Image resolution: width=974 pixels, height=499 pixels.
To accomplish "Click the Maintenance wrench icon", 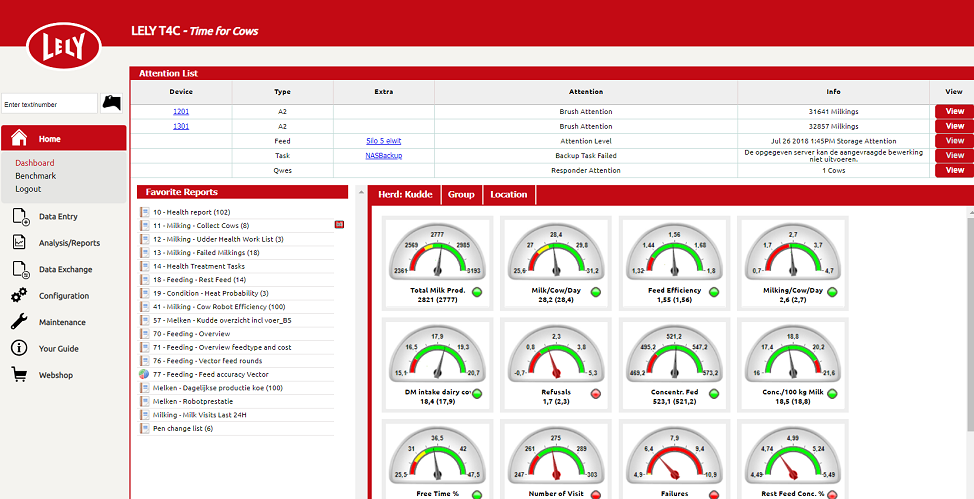I will pyautogui.click(x=19, y=322).
